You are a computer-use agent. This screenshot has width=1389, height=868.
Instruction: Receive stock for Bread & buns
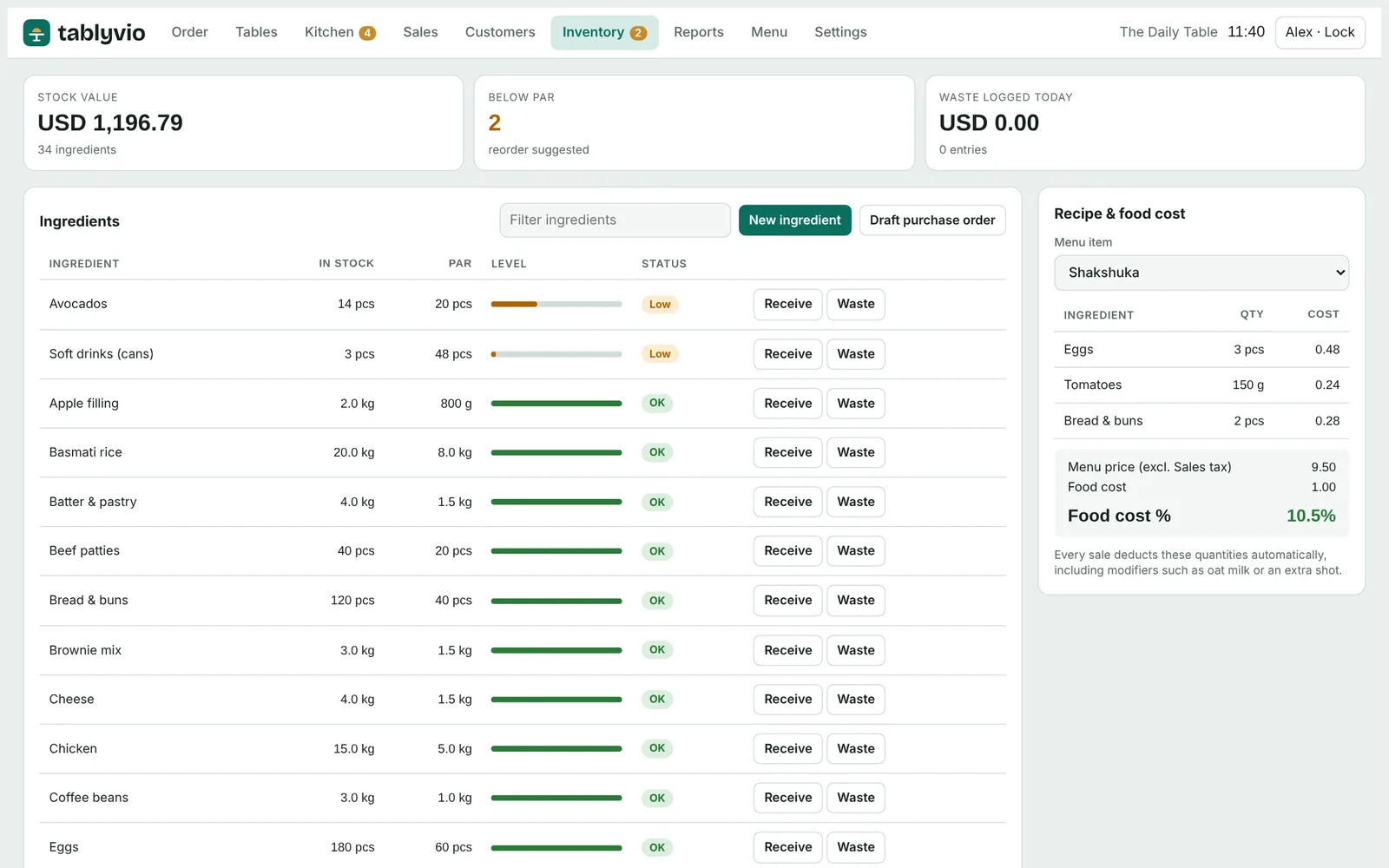coord(787,600)
